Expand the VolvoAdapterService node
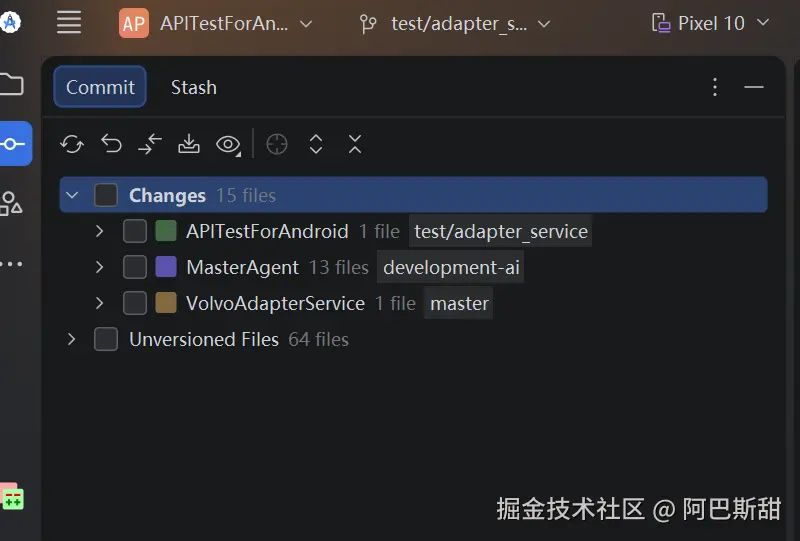The width and height of the screenshot is (800, 541). (x=99, y=303)
